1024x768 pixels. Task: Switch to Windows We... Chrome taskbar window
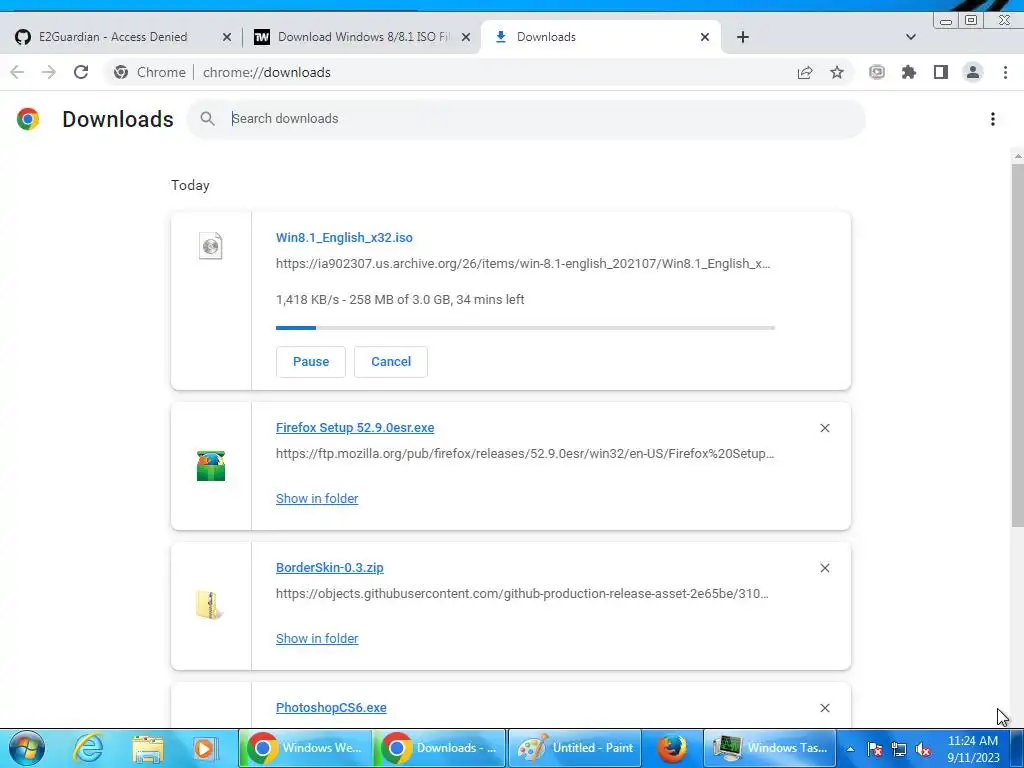point(306,748)
